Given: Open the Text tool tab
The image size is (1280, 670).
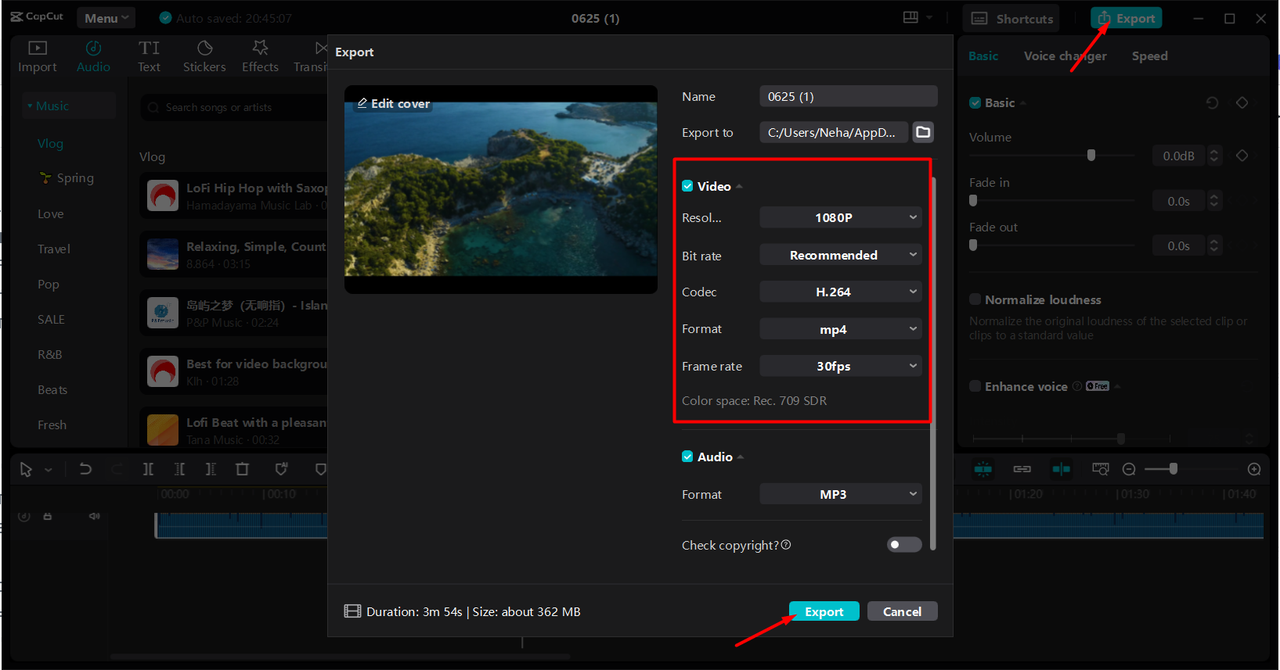Looking at the screenshot, I should coord(149,56).
